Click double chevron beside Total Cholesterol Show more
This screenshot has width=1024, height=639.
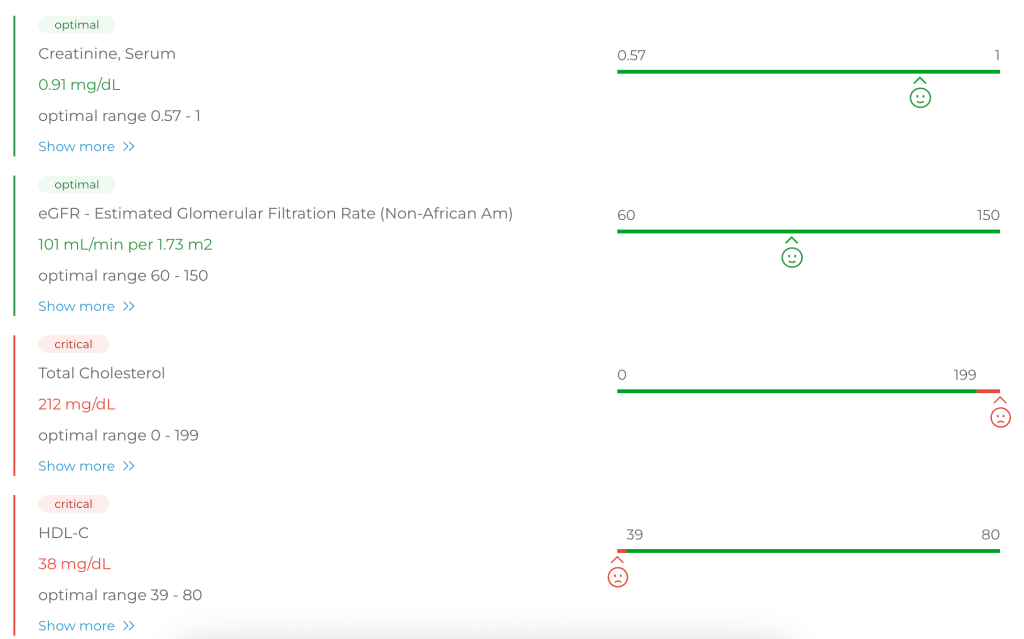point(129,466)
